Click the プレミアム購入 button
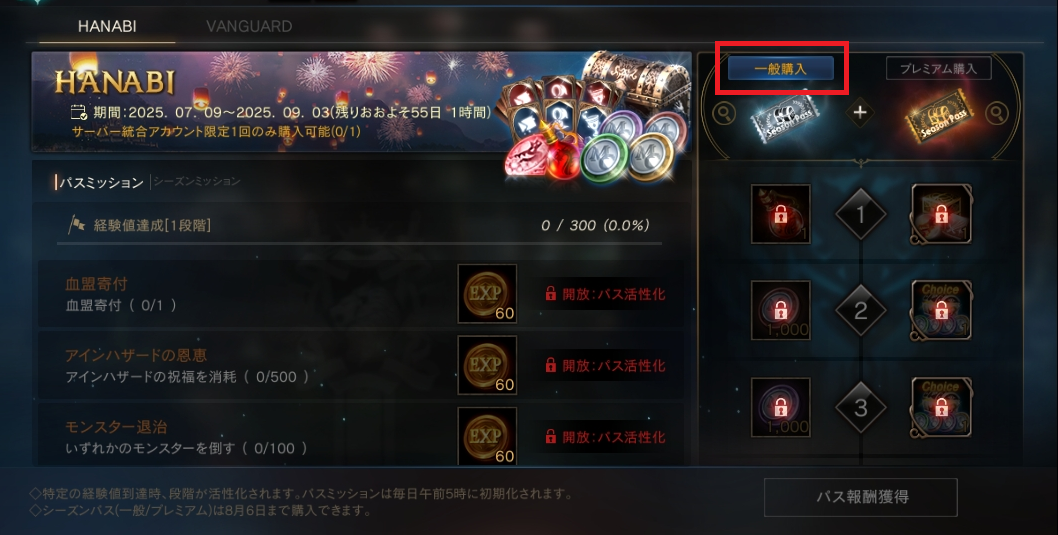This screenshot has width=1058, height=535. [x=939, y=69]
